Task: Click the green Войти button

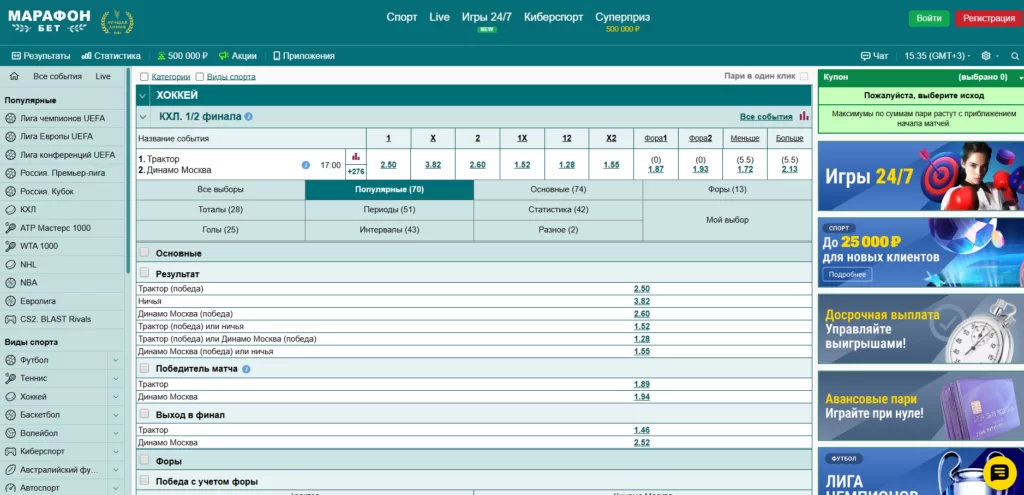Action: tap(929, 18)
